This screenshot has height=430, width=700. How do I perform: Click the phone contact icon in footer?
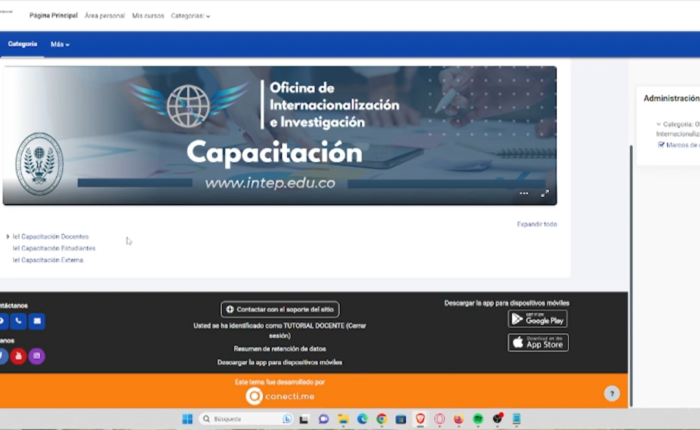point(17,321)
